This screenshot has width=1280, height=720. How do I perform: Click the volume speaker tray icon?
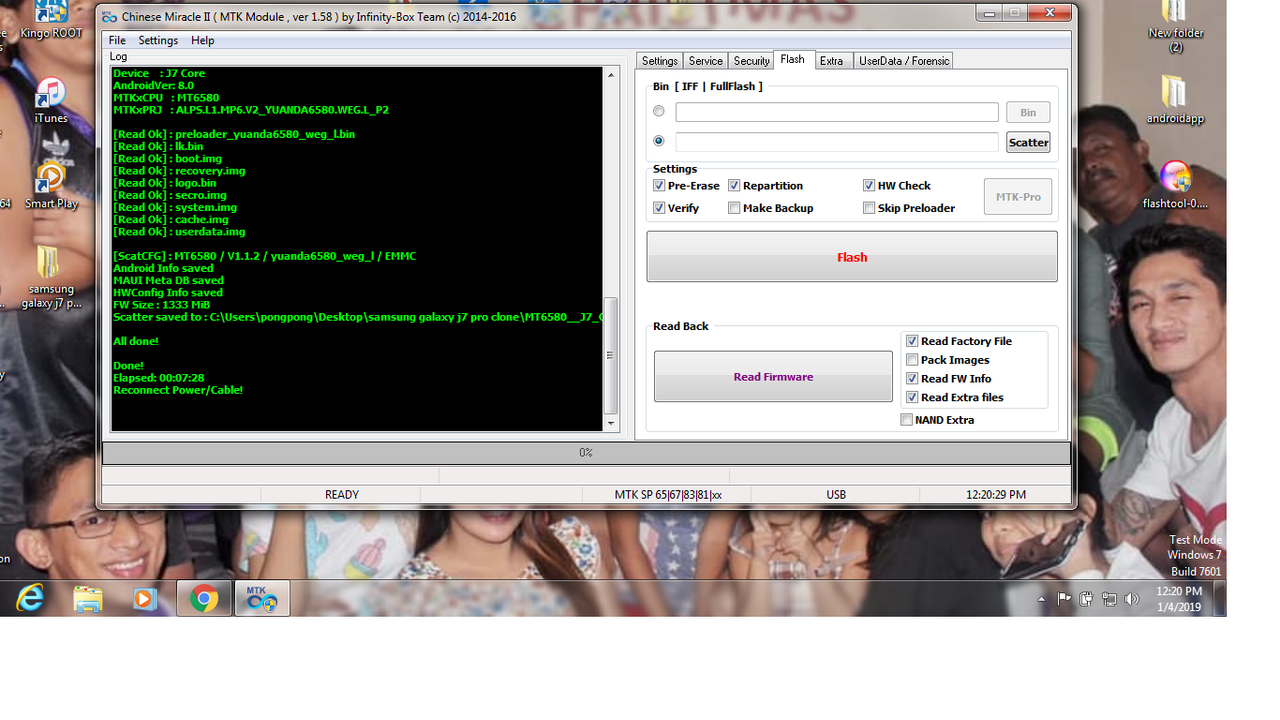(x=1131, y=599)
